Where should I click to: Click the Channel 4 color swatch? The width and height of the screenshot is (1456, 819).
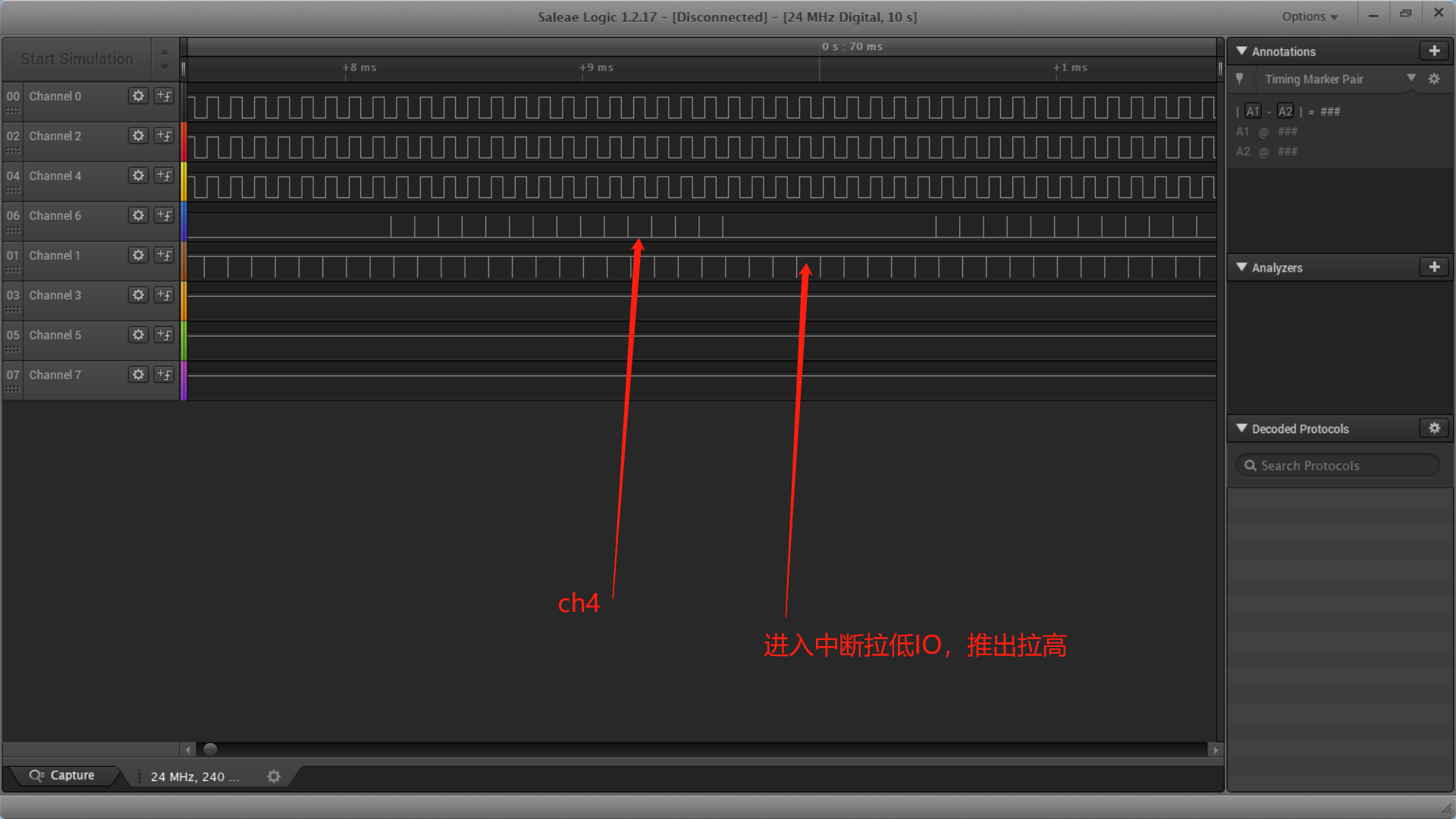pos(183,176)
